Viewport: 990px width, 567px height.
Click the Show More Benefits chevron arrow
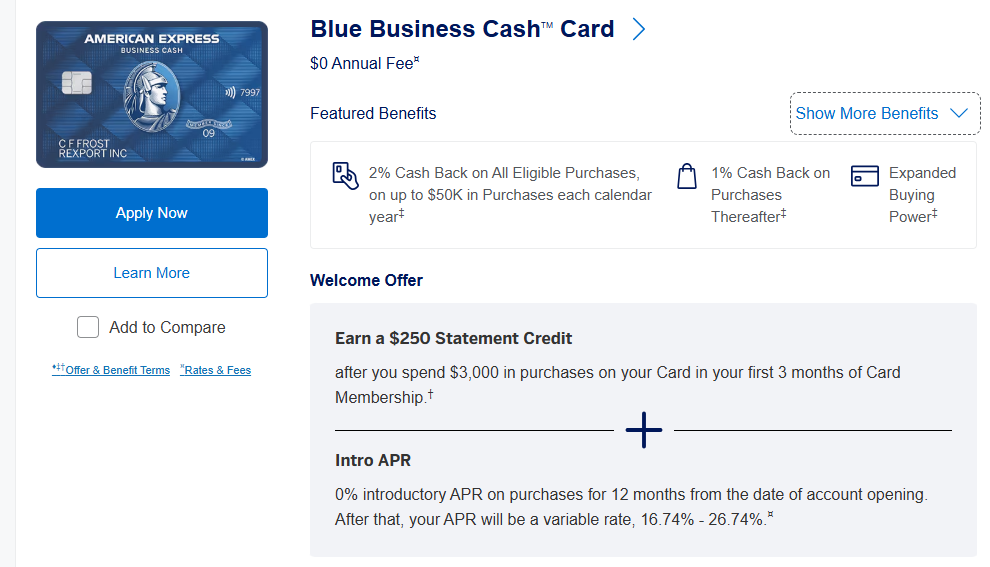click(959, 113)
